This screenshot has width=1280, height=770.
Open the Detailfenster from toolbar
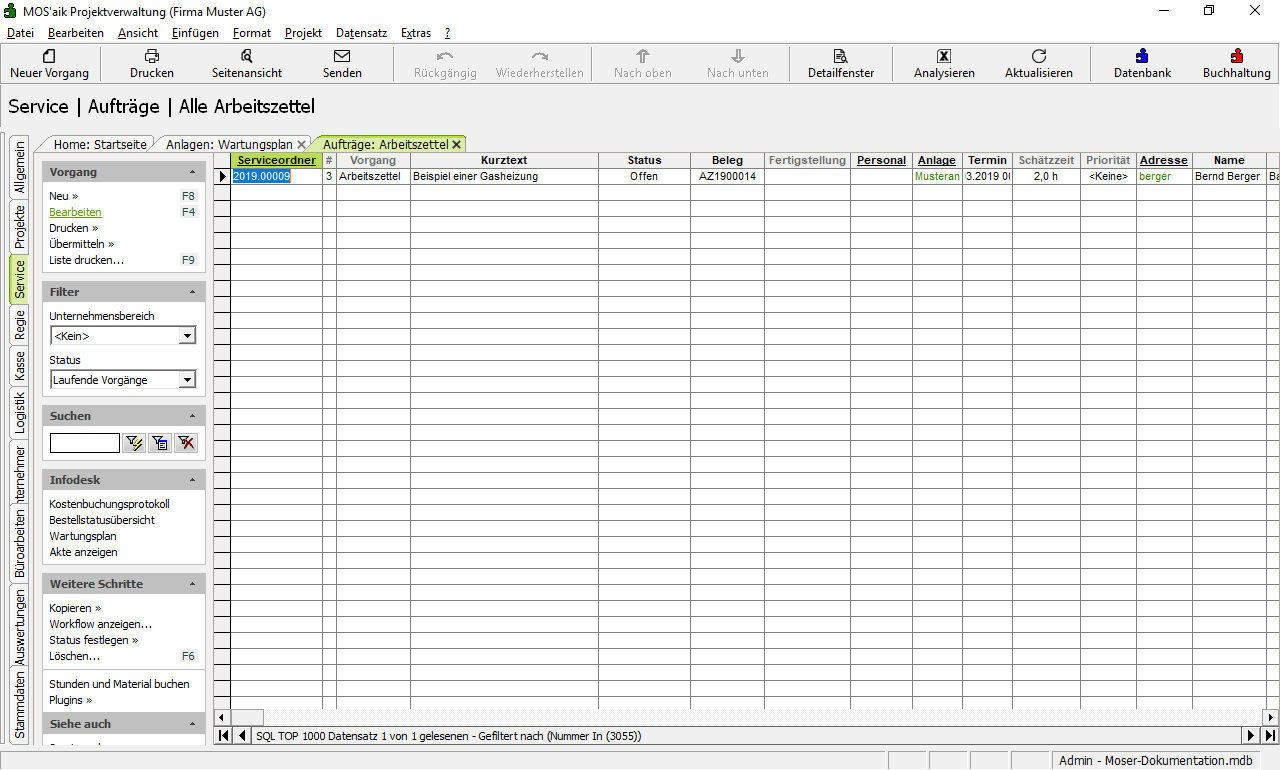coord(840,56)
